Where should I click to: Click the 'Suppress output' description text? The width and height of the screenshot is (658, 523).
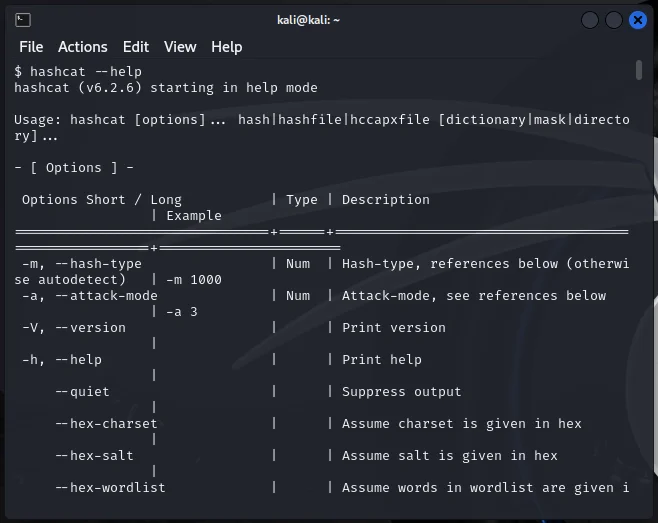[x=402, y=392]
